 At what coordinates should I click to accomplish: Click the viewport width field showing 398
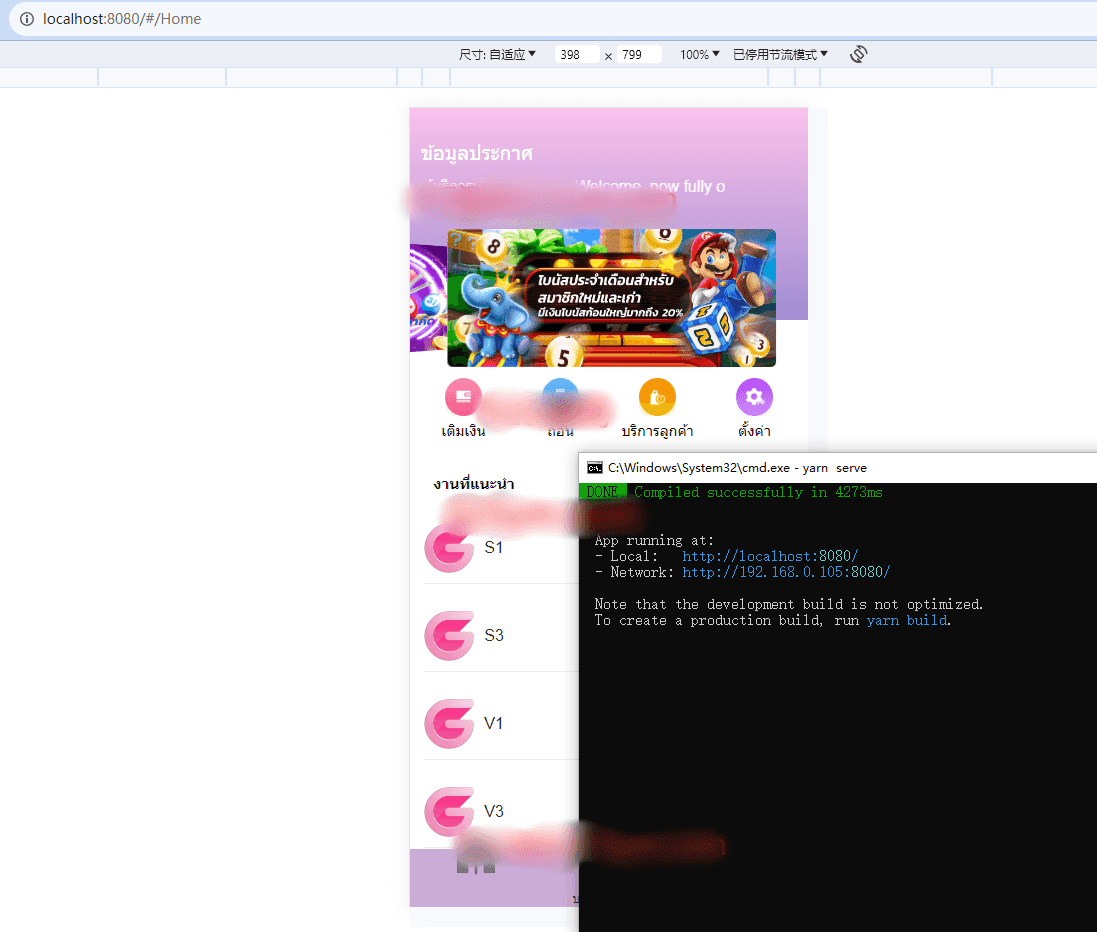pos(576,55)
